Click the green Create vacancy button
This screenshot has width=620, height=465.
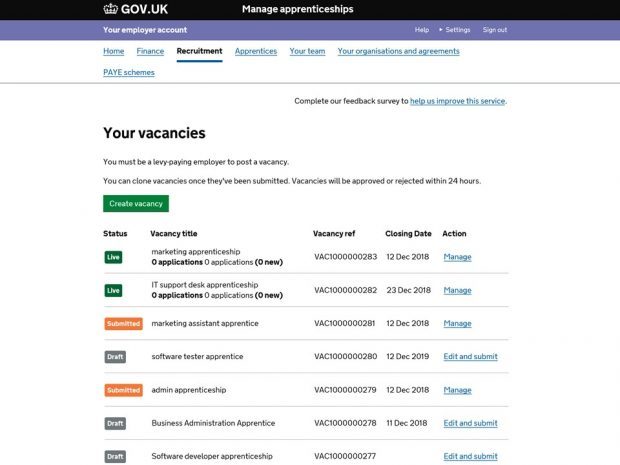click(136, 204)
